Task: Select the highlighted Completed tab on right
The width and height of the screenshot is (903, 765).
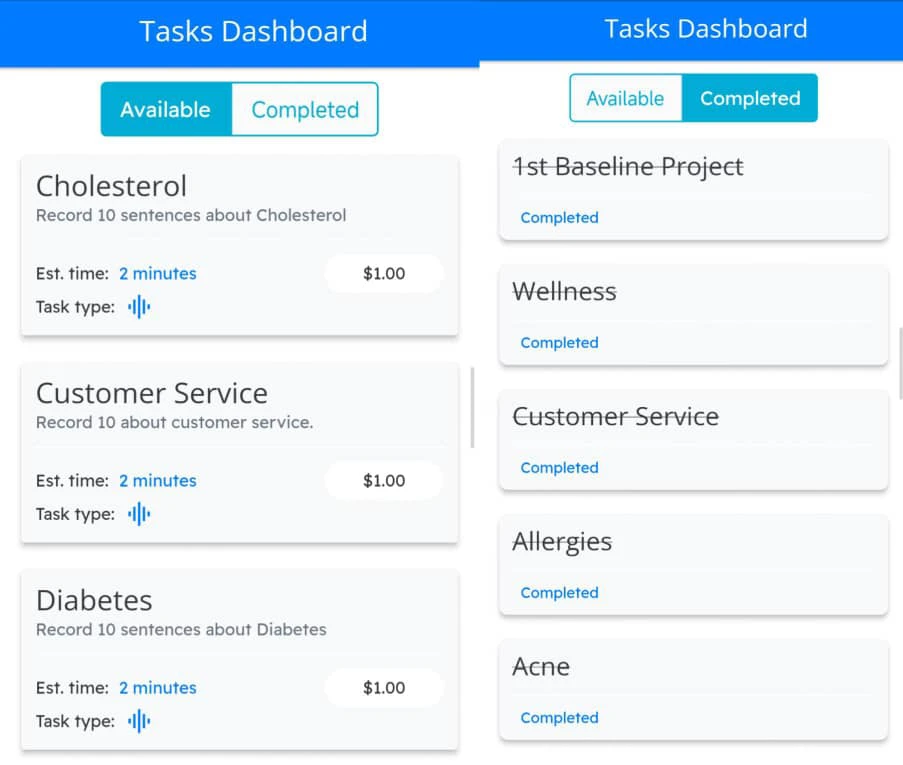Action: point(750,98)
